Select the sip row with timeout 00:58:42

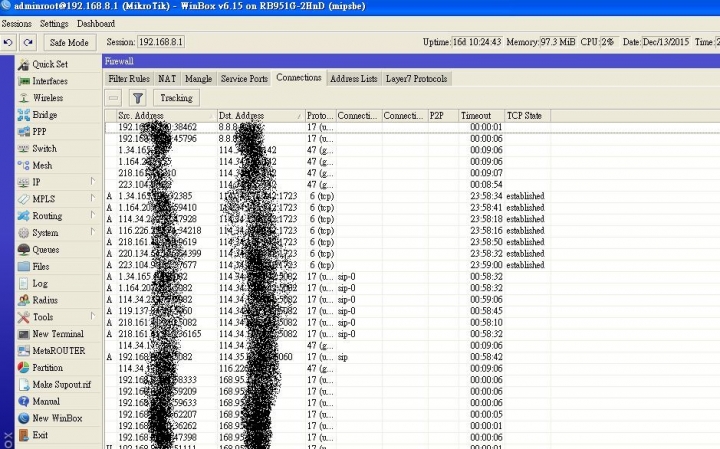tap(328, 357)
